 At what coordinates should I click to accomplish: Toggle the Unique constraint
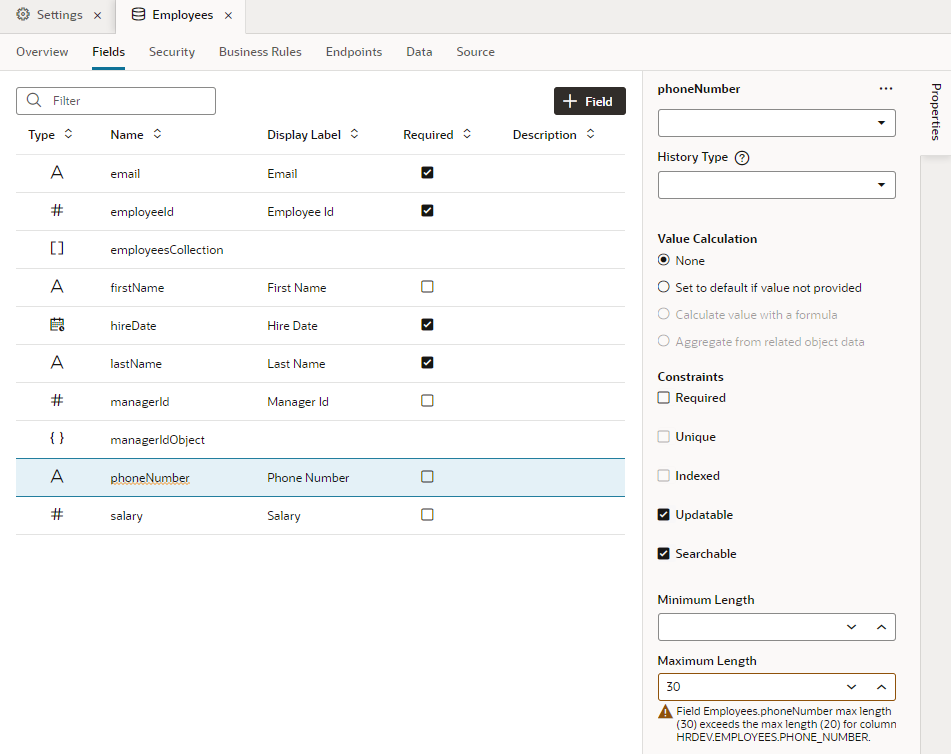point(664,436)
